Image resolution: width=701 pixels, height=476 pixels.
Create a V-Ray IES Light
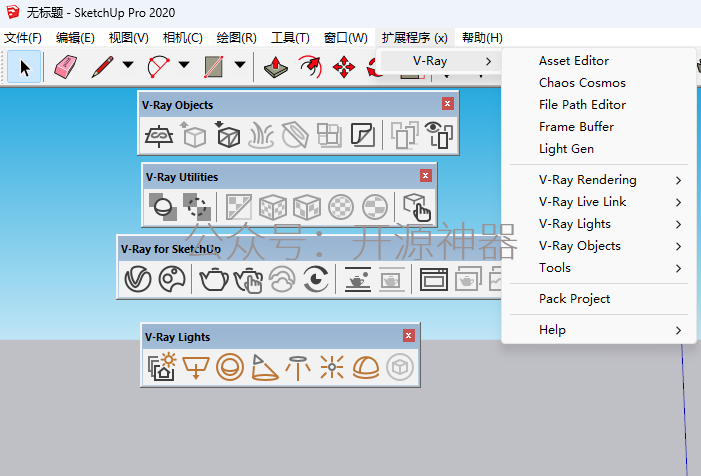click(x=298, y=367)
